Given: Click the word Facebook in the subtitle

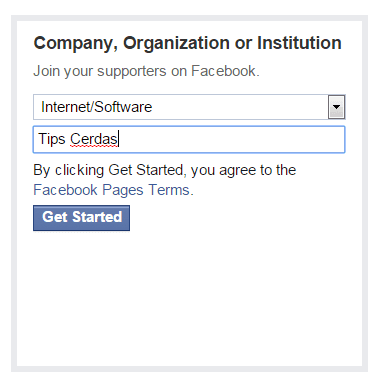Looking at the screenshot, I should (223, 71).
